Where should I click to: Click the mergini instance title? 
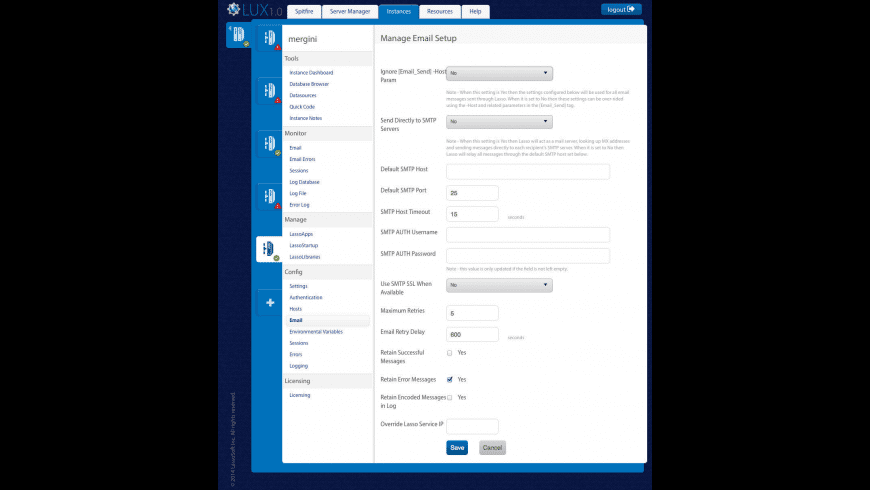(x=302, y=39)
